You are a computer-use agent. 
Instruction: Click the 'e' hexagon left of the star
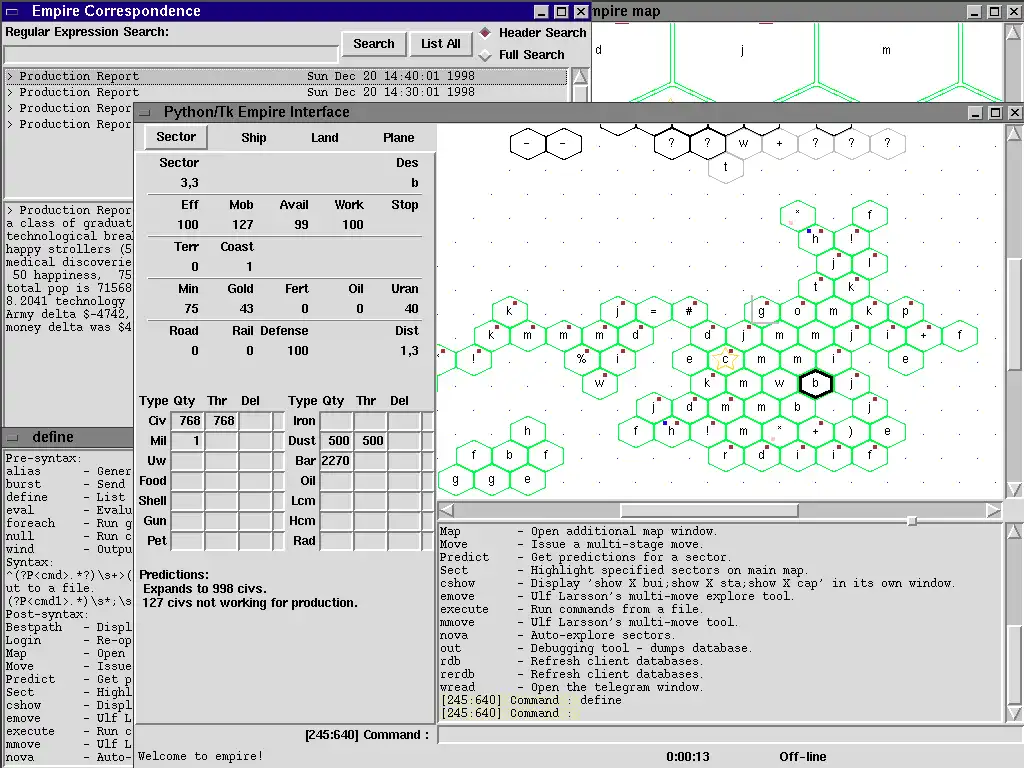click(x=689, y=359)
